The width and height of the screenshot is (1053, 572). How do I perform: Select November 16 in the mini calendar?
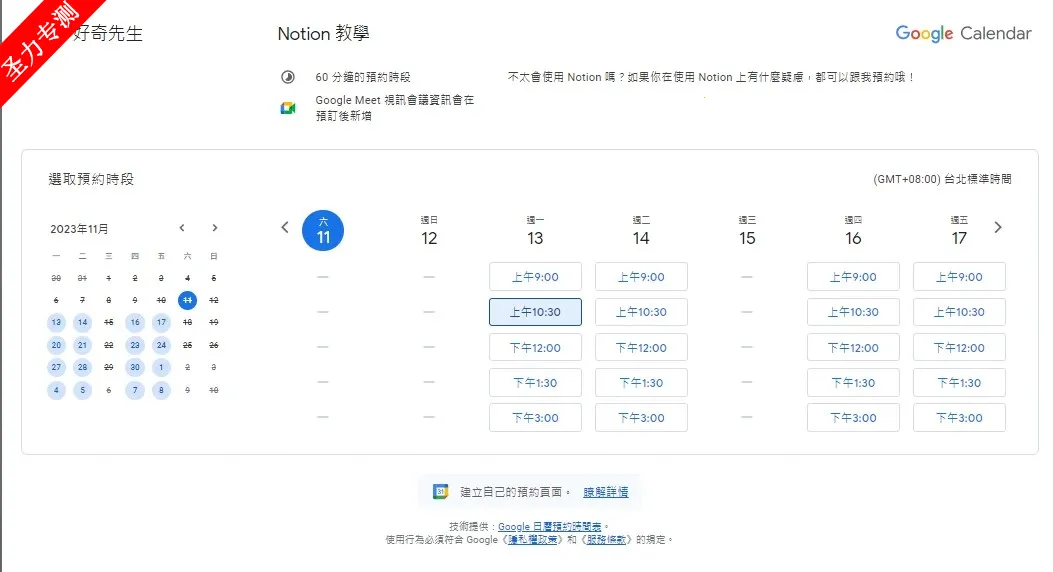click(x=135, y=322)
